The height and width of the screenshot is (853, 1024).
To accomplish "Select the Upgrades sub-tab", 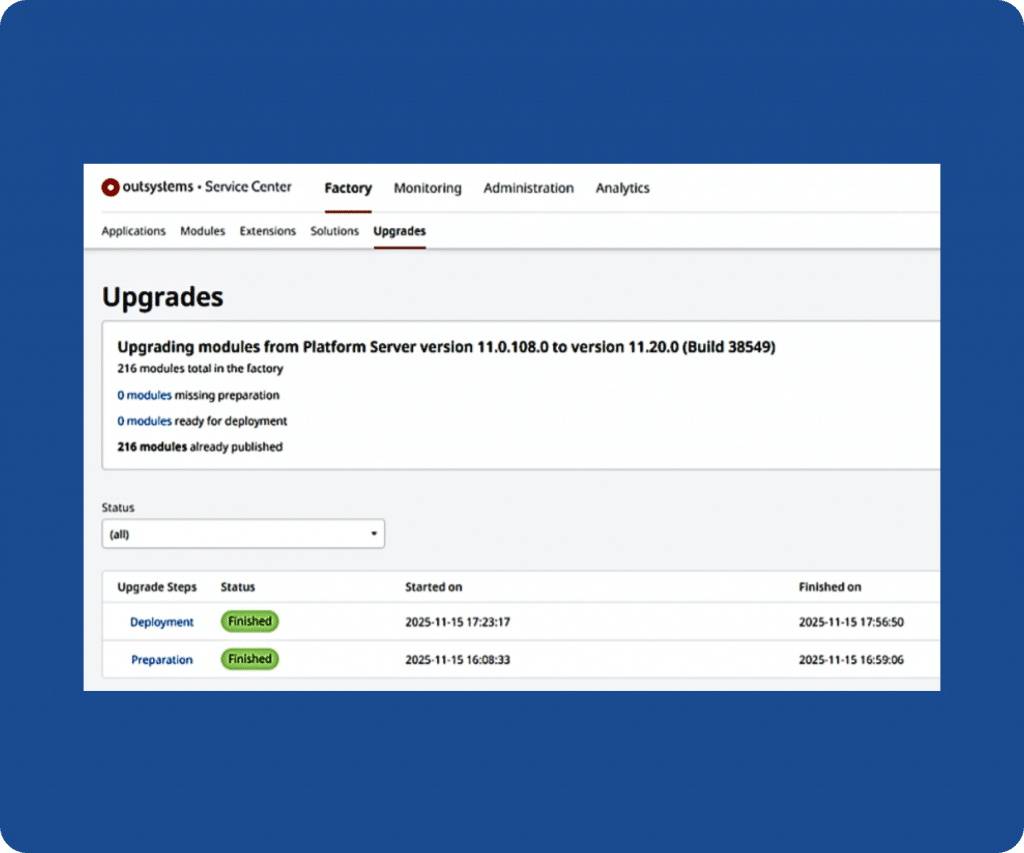I will pos(400,231).
